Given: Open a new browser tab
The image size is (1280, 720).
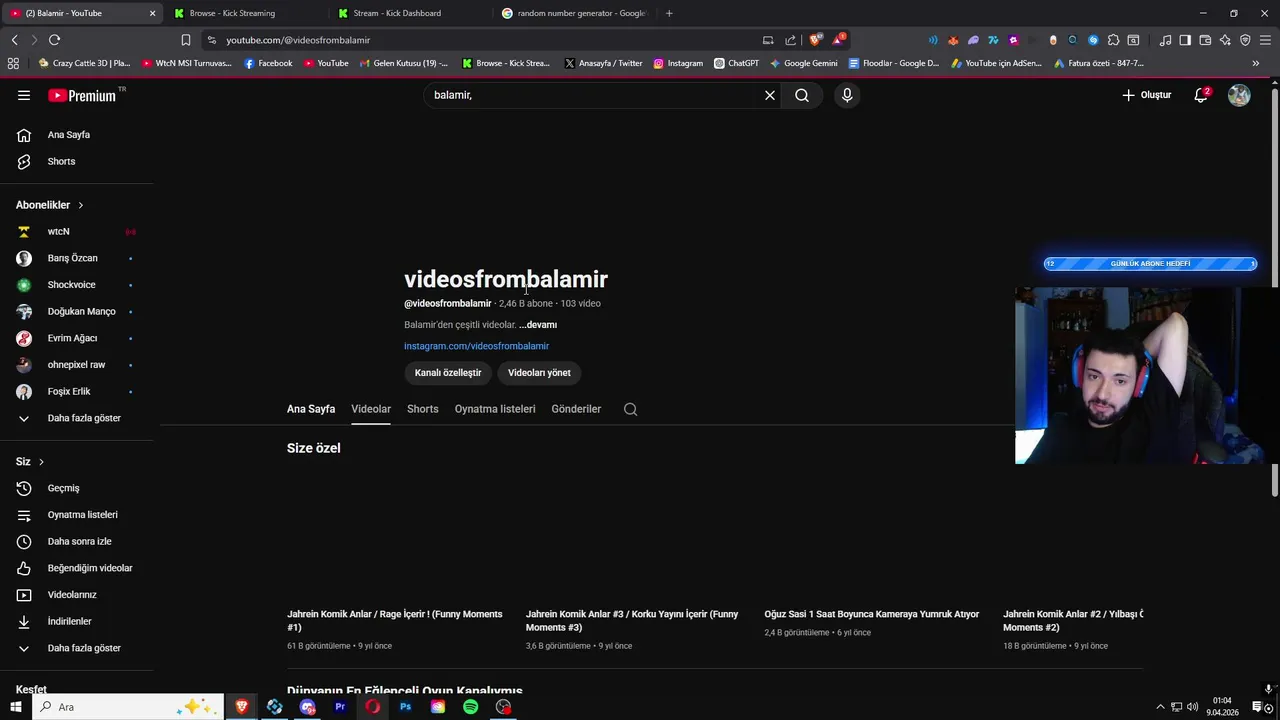Looking at the screenshot, I should pyautogui.click(x=669, y=13).
